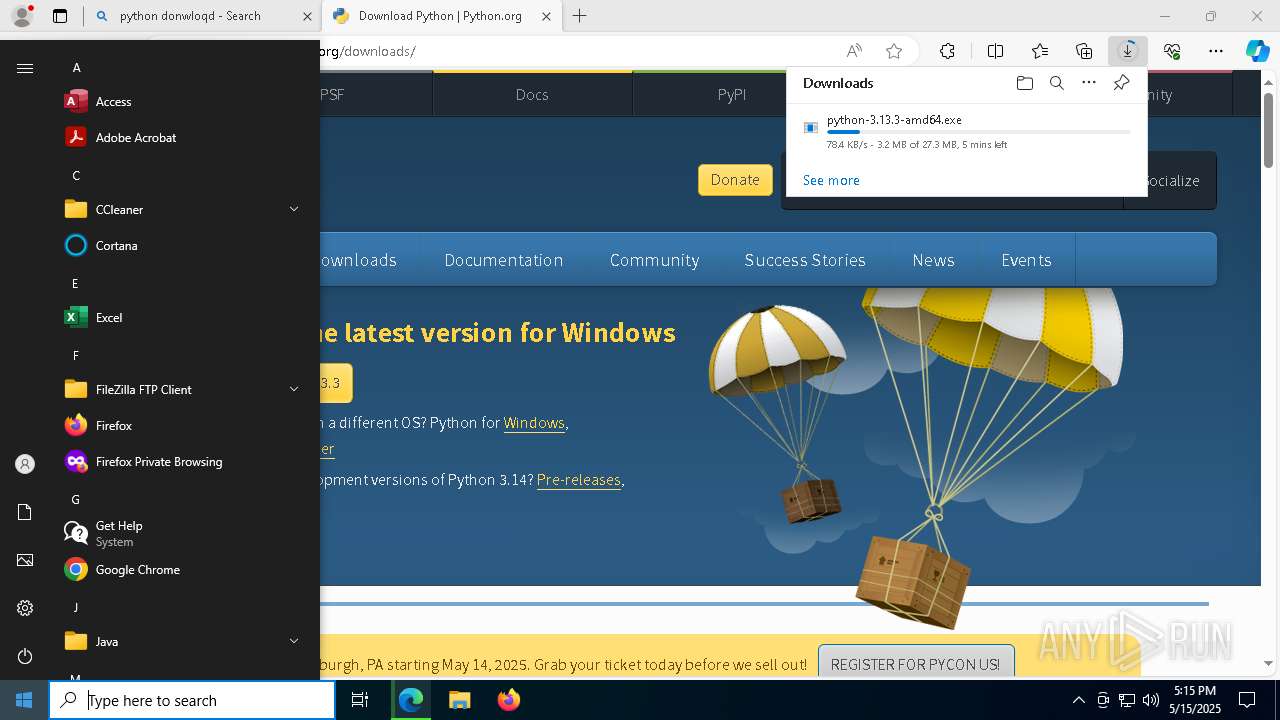Select the Download Python tab
The image size is (1280, 720).
click(x=440, y=16)
